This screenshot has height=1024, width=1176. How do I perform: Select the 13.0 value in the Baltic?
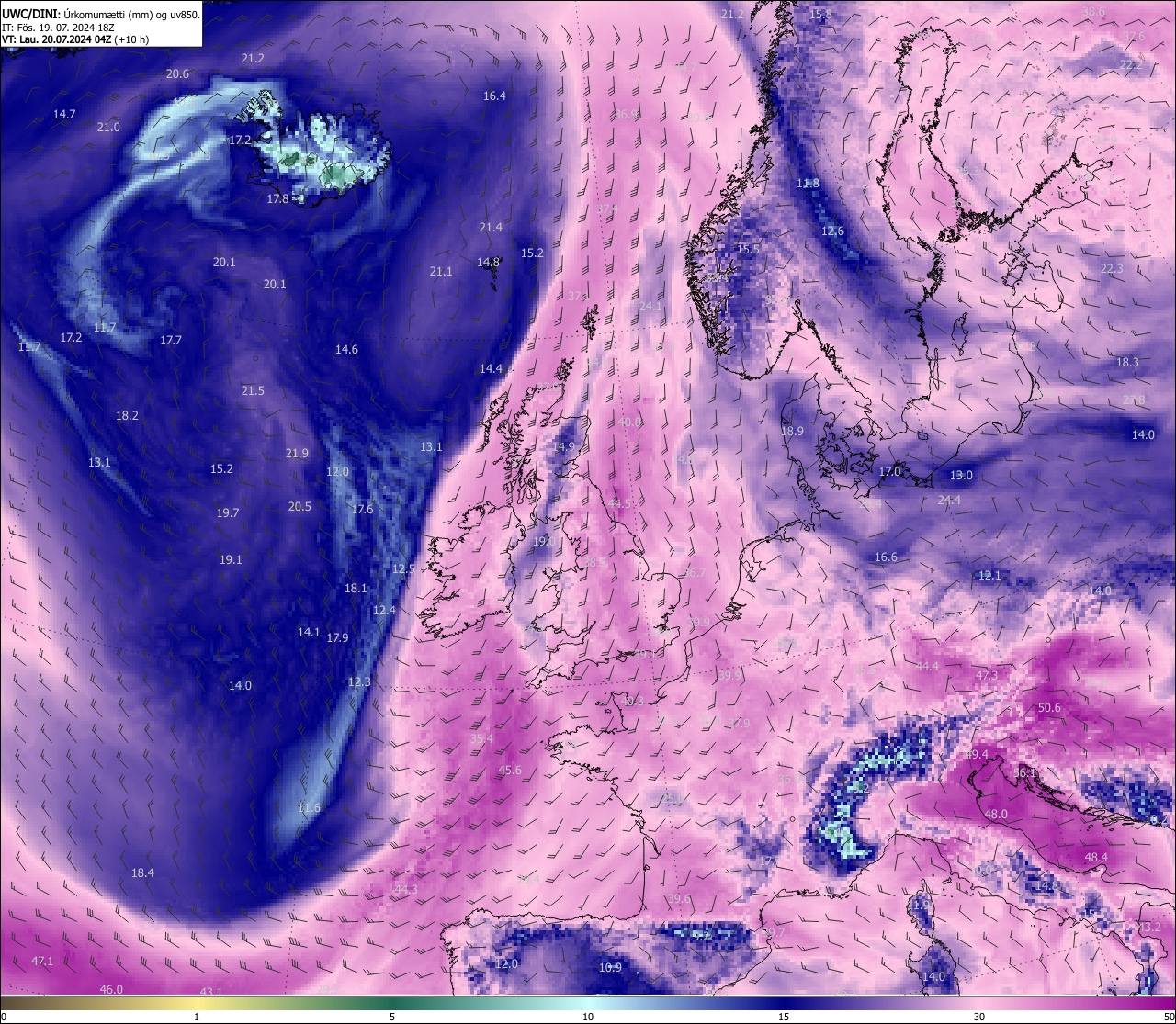click(961, 476)
